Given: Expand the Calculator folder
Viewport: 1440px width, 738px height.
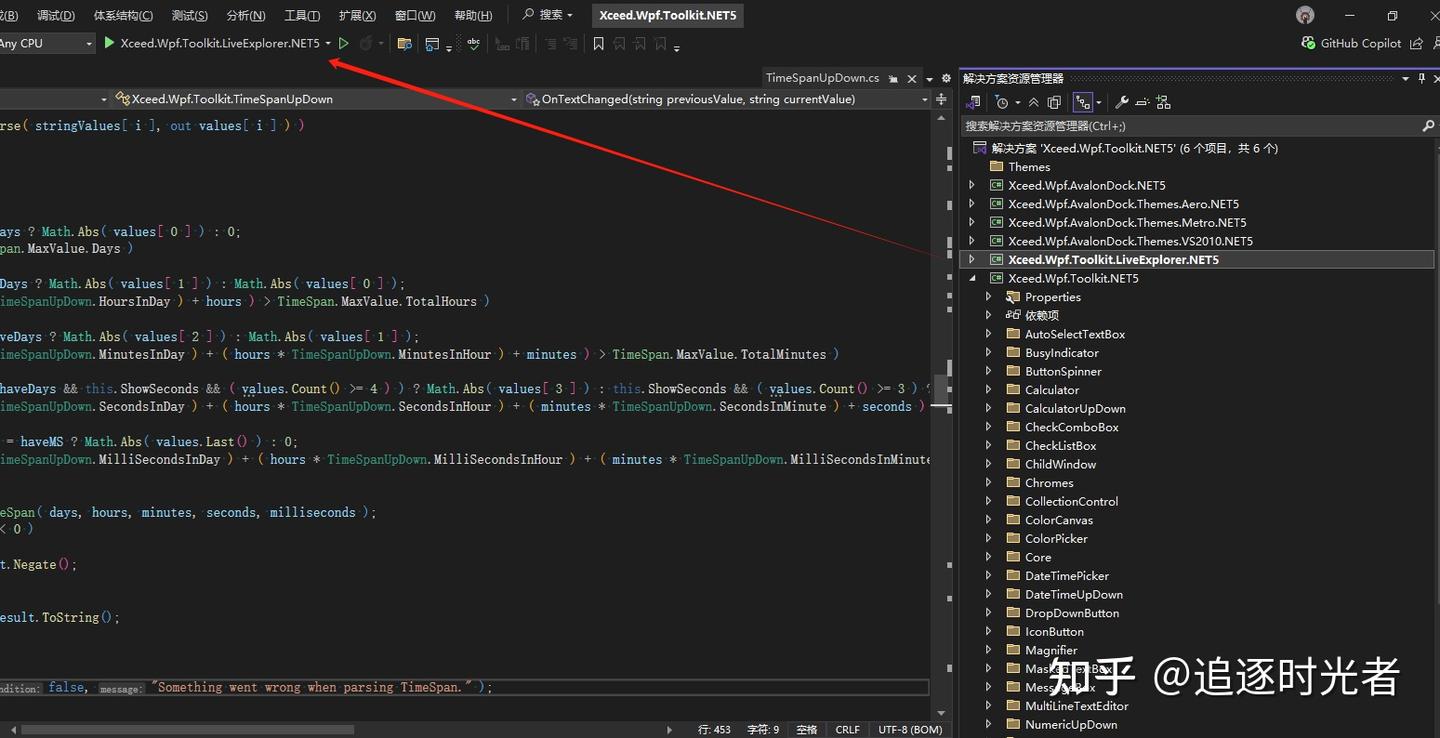Looking at the screenshot, I should 989,390.
